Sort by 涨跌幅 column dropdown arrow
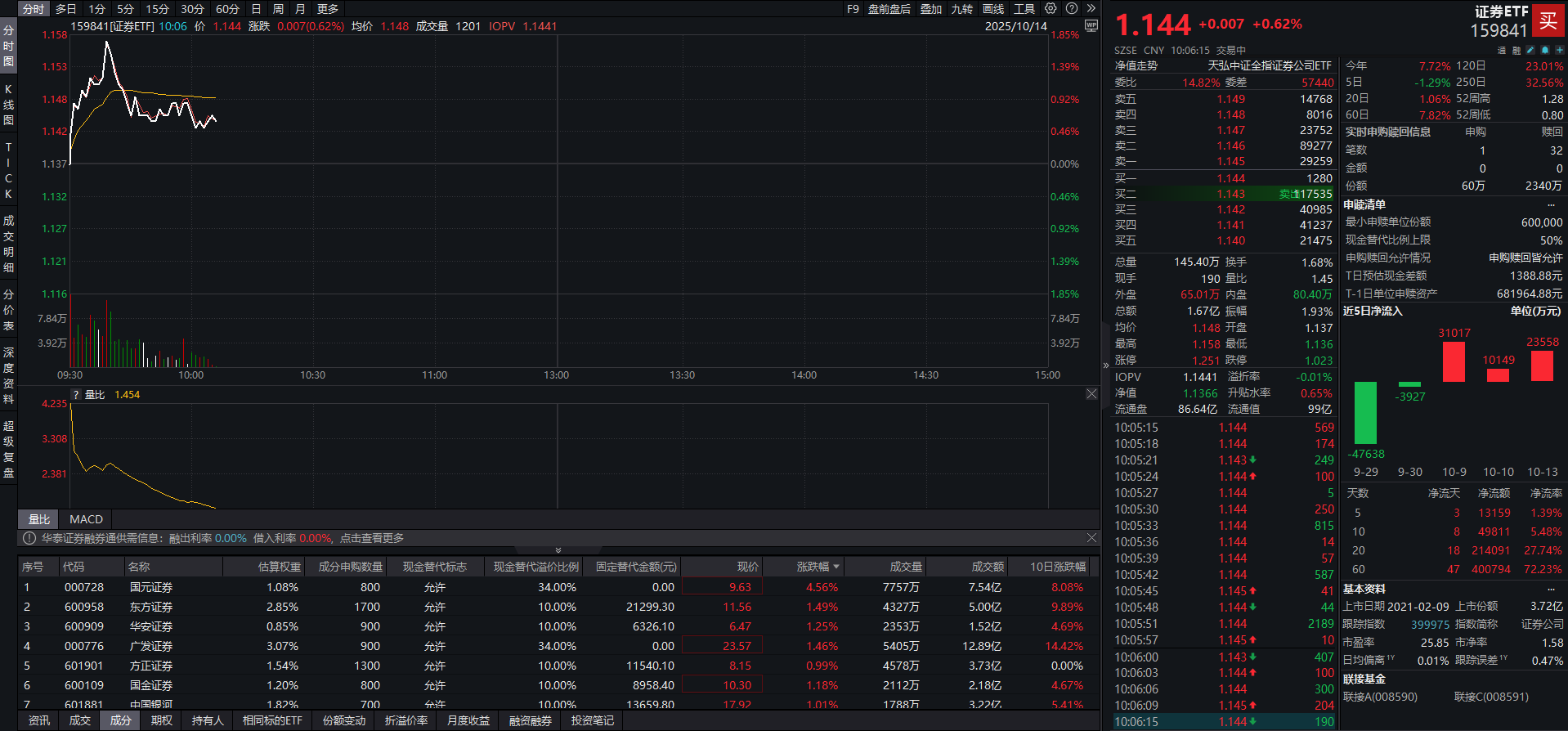 pyautogui.click(x=836, y=567)
